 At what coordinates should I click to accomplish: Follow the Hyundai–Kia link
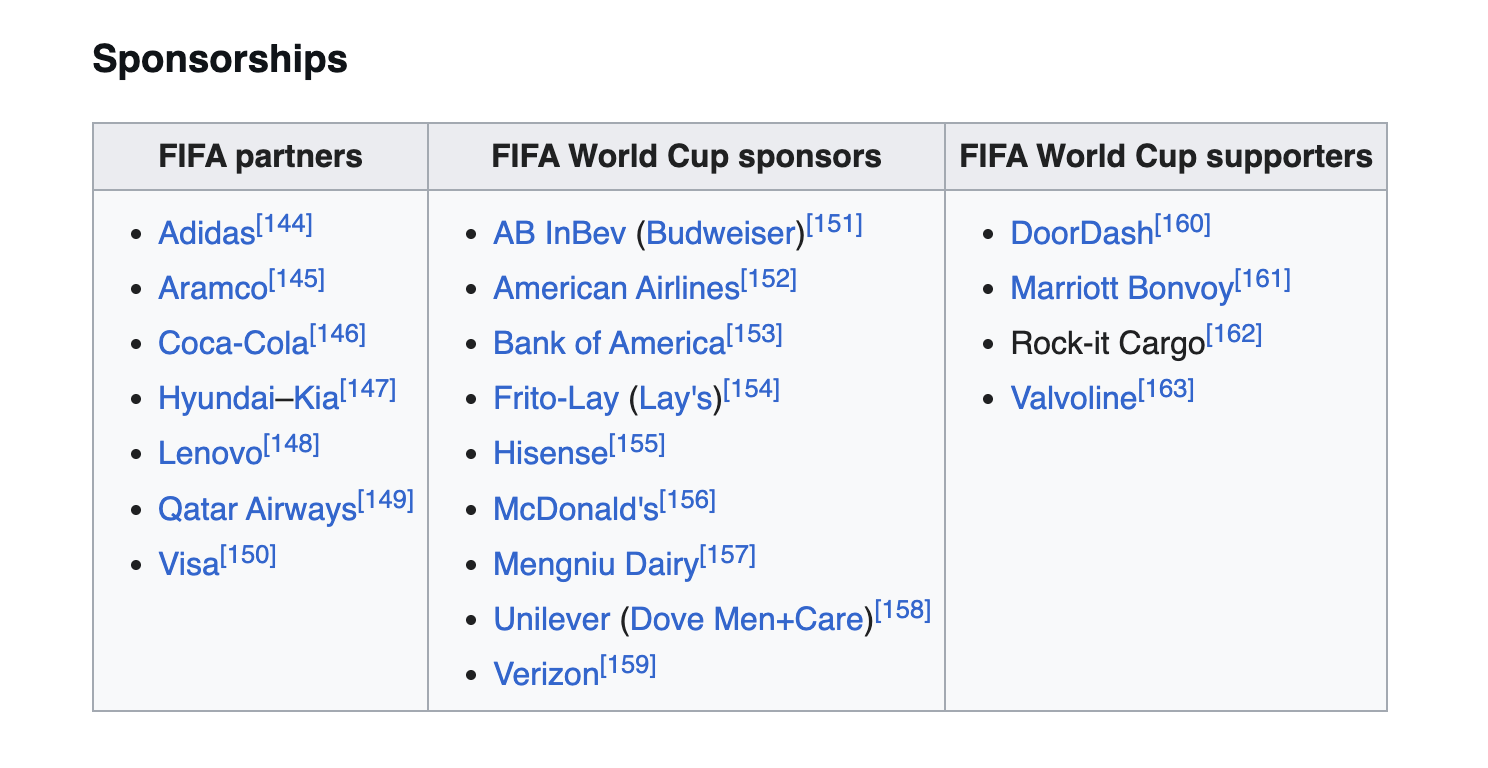tap(249, 399)
